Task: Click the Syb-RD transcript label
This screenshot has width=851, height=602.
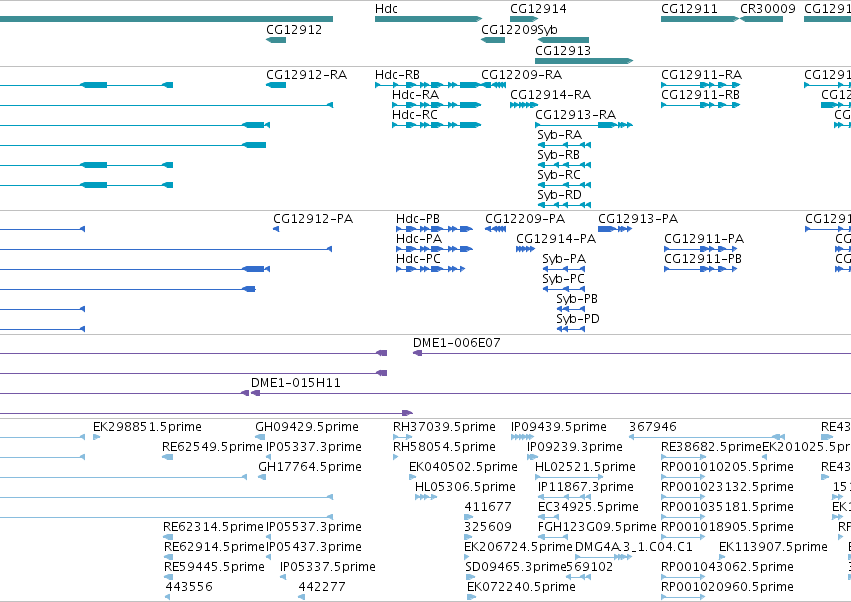Action: (x=560, y=195)
